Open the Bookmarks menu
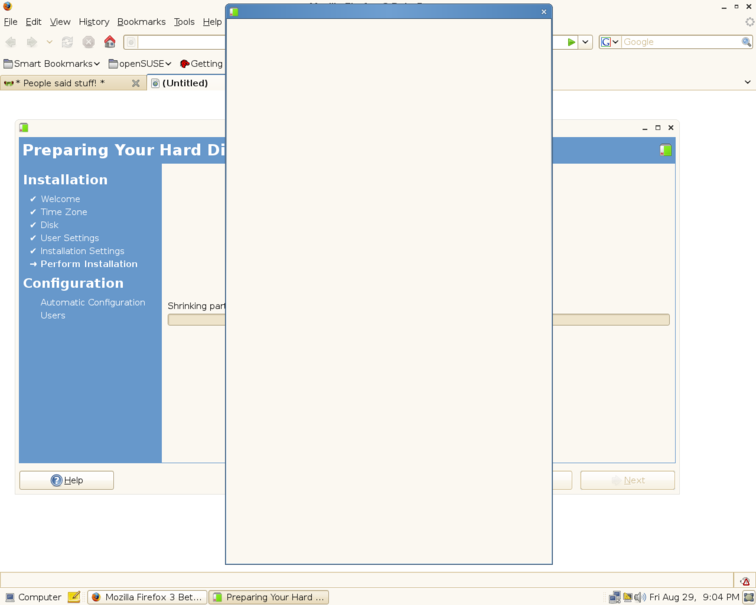Viewport: 756px width, 605px height. (141, 21)
